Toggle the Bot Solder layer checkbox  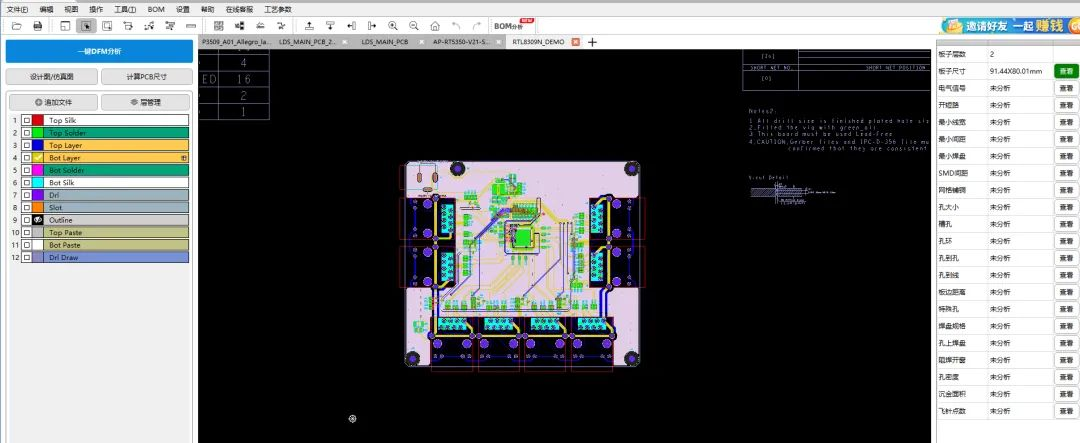coord(26,170)
